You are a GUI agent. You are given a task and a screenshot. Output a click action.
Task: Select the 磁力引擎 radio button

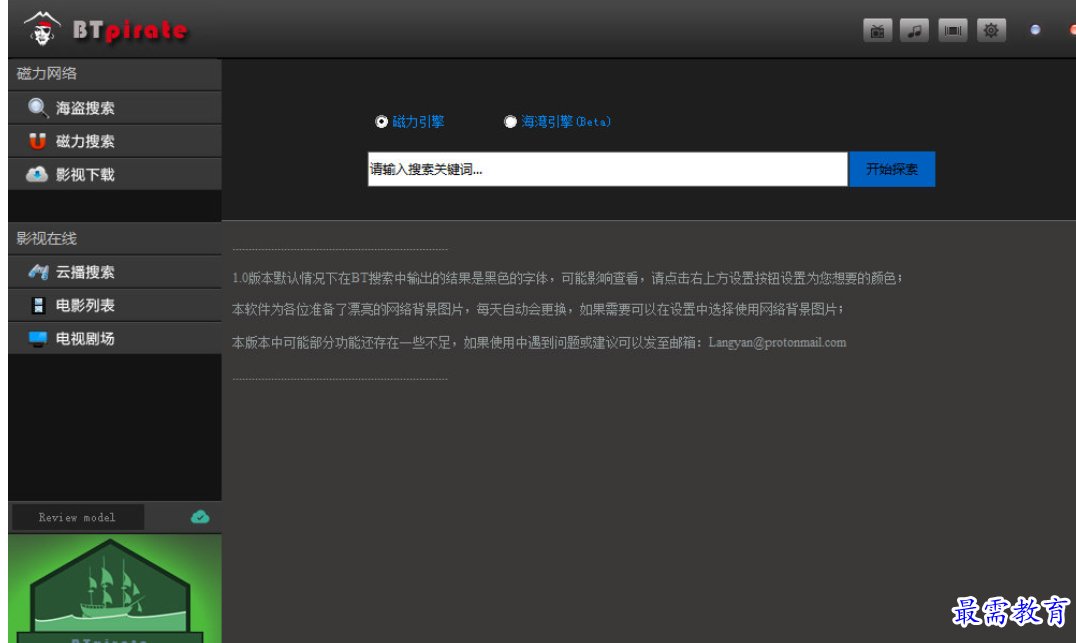click(x=382, y=121)
